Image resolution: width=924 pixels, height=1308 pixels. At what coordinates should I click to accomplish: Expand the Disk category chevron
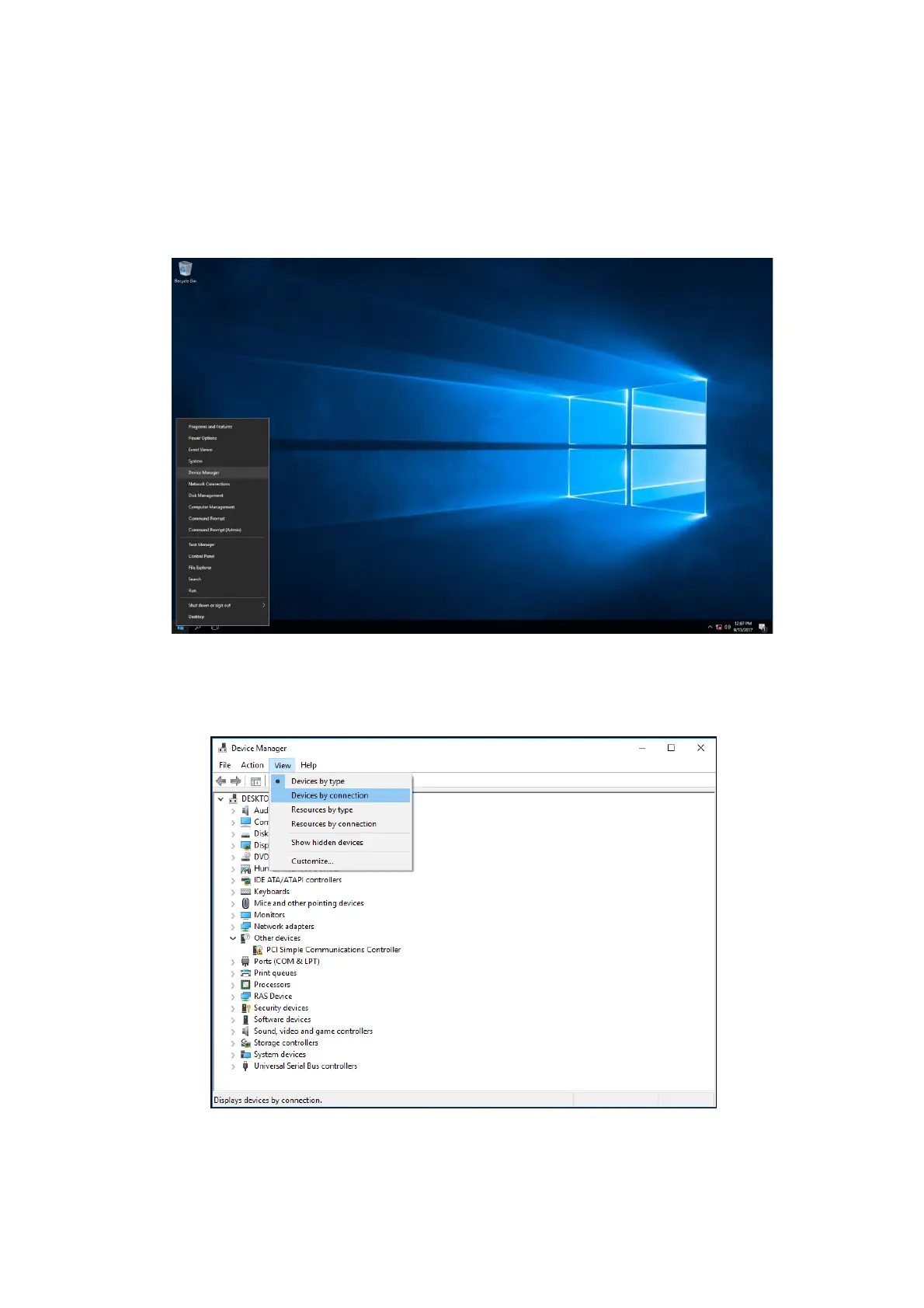pos(233,834)
